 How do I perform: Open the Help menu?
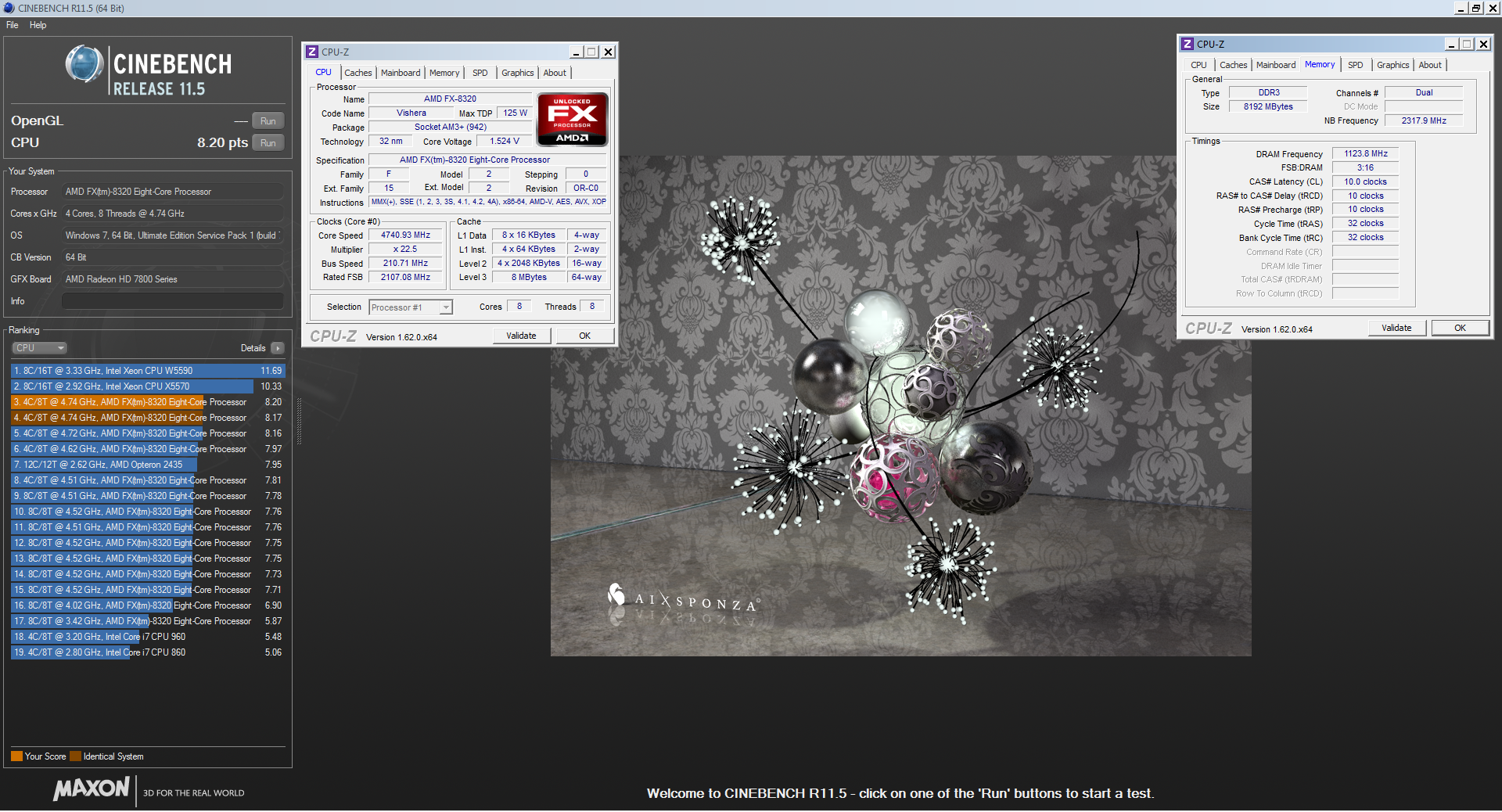point(38,25)
